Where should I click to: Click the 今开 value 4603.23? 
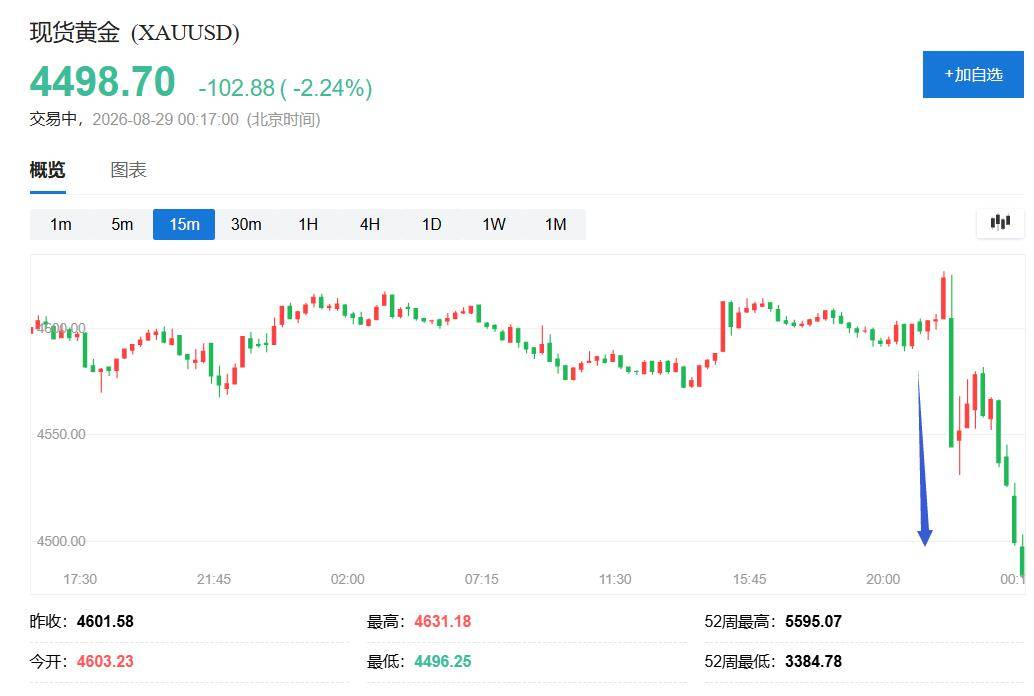[105, 661]
